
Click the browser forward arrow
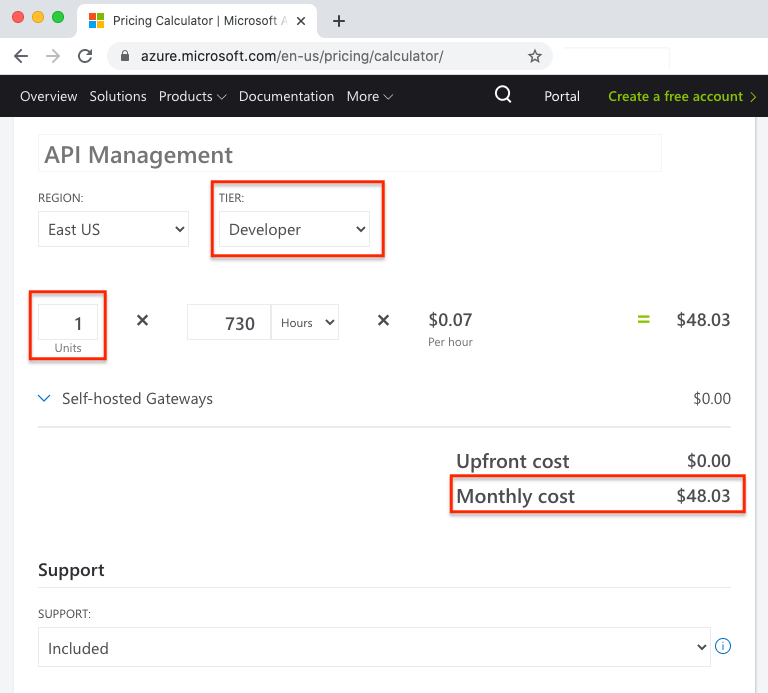pos(53,56)
